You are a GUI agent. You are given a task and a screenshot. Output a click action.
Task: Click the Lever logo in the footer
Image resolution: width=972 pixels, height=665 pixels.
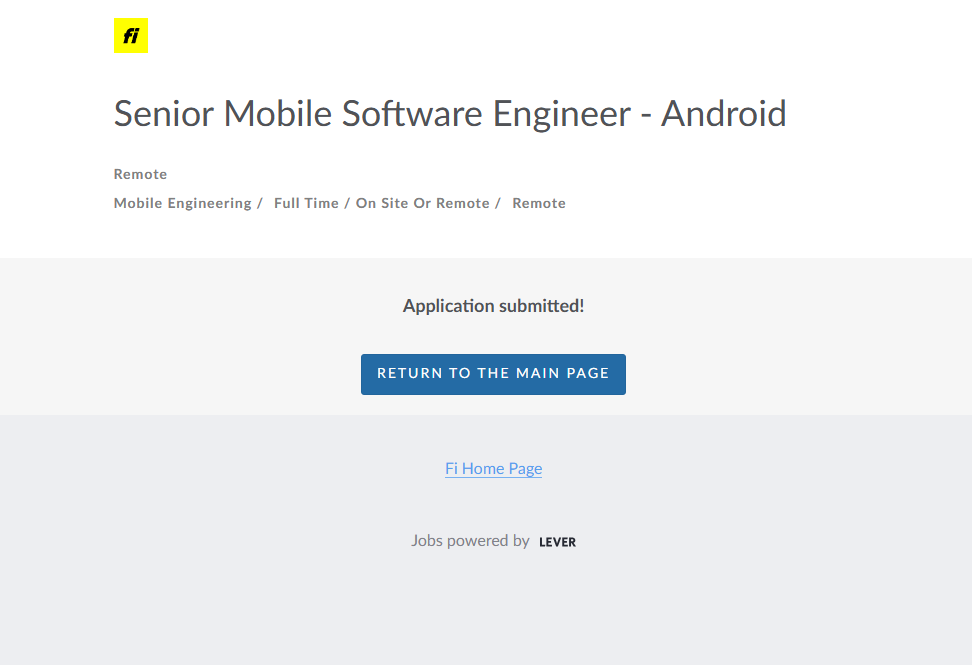coord(557,542)
